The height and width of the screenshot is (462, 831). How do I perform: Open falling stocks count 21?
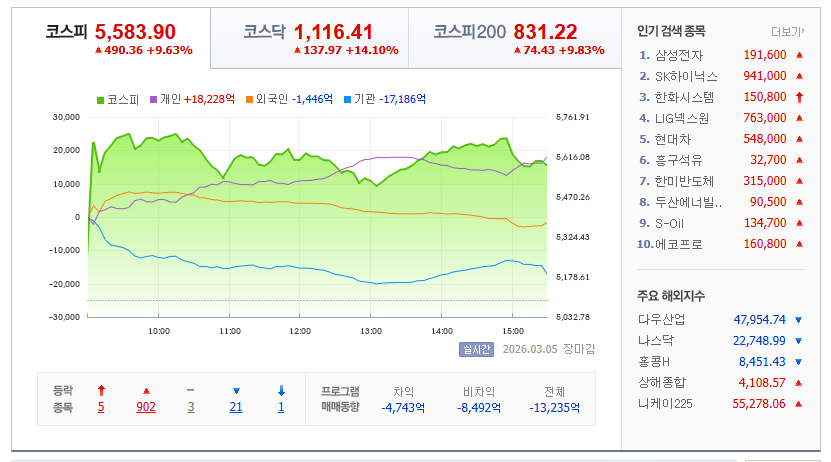(x=236, y=407)
